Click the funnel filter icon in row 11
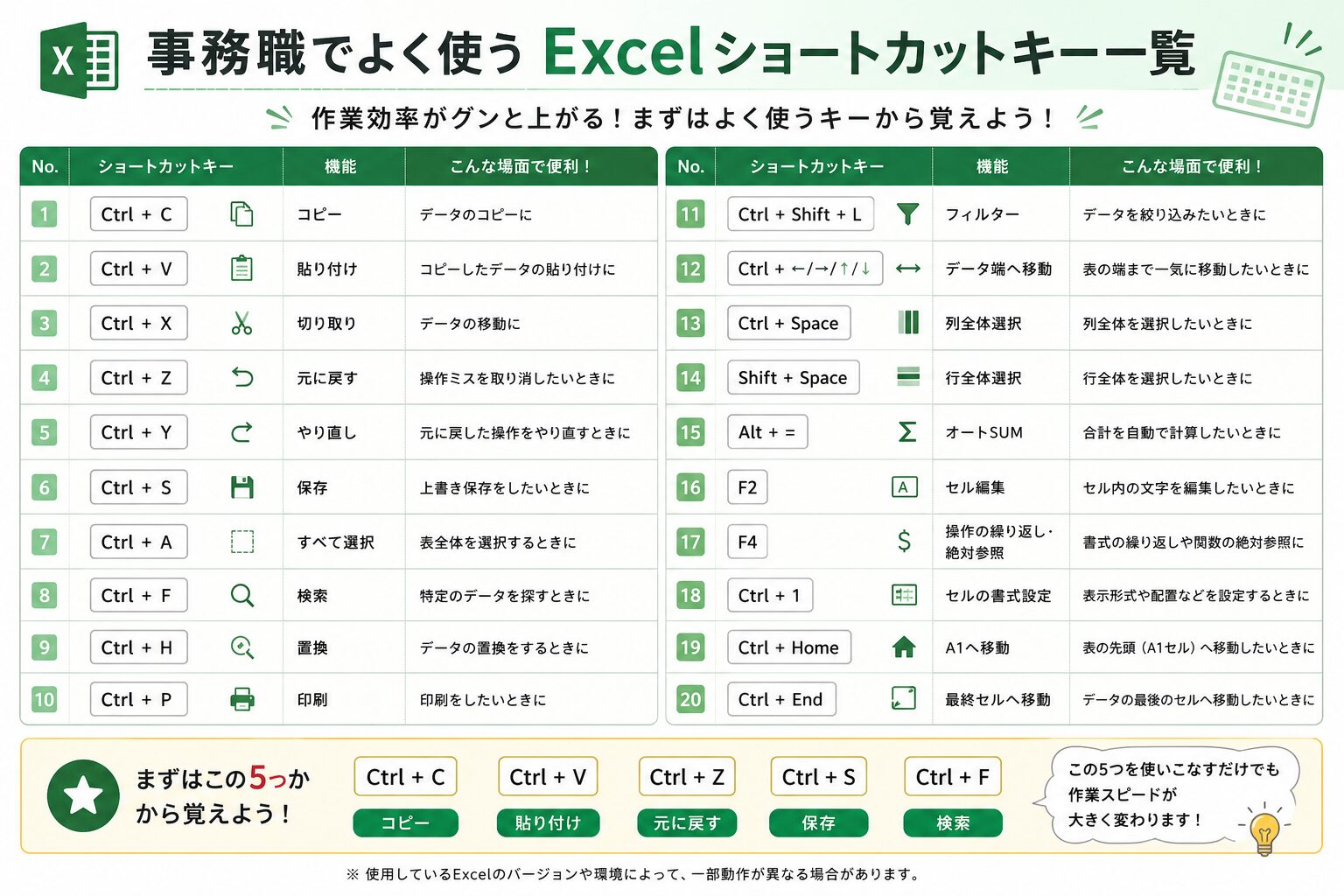 click(x=908, y=214)
